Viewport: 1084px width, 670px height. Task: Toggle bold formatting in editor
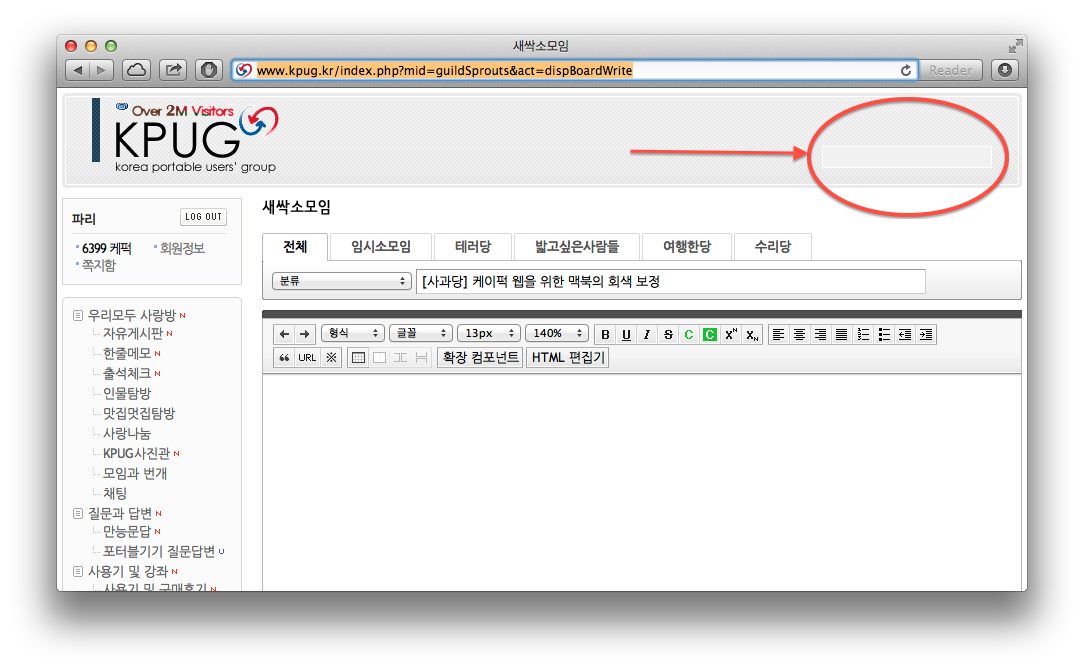tap(605, 335)
